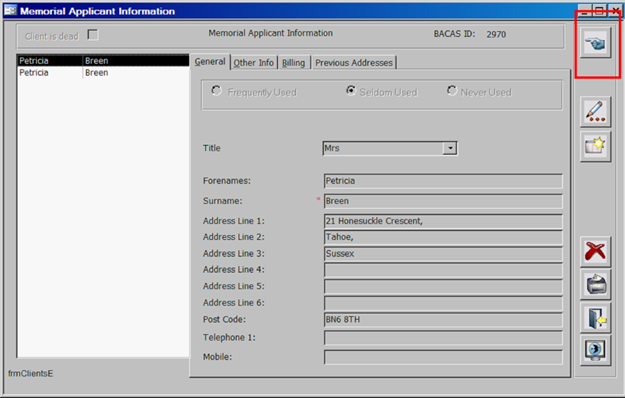Click the Title combo box showing Mrs
This screenshot has height=398, width=625.
(x=390, y=148)
